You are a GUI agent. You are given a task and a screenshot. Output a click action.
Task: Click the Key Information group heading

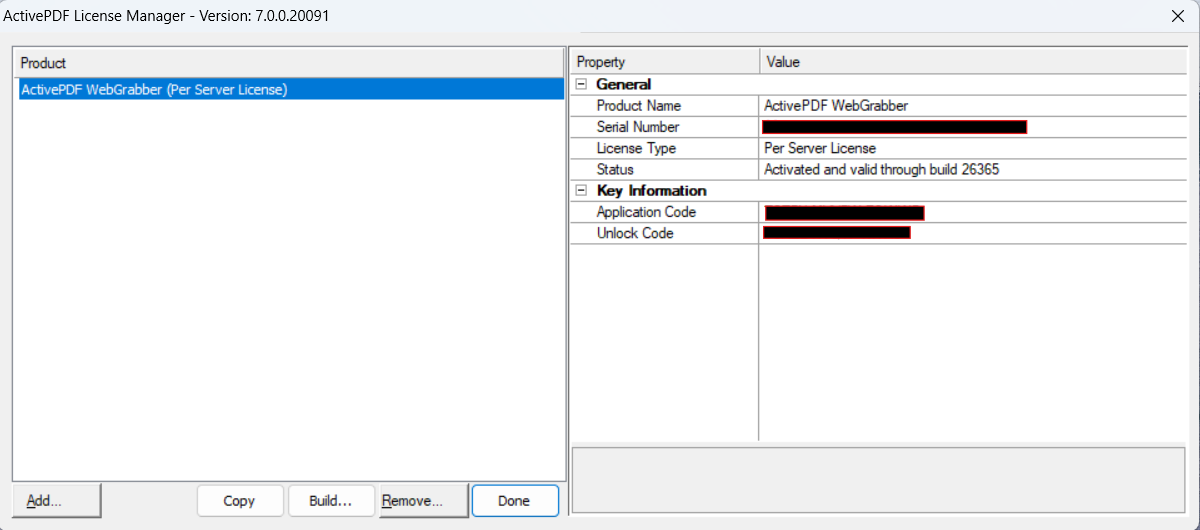pos(651,191)
